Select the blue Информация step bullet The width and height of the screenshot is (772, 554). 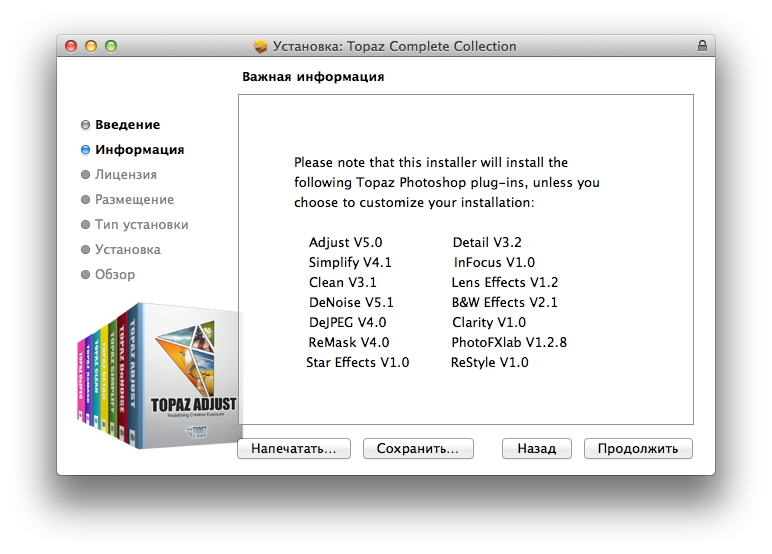85,150
